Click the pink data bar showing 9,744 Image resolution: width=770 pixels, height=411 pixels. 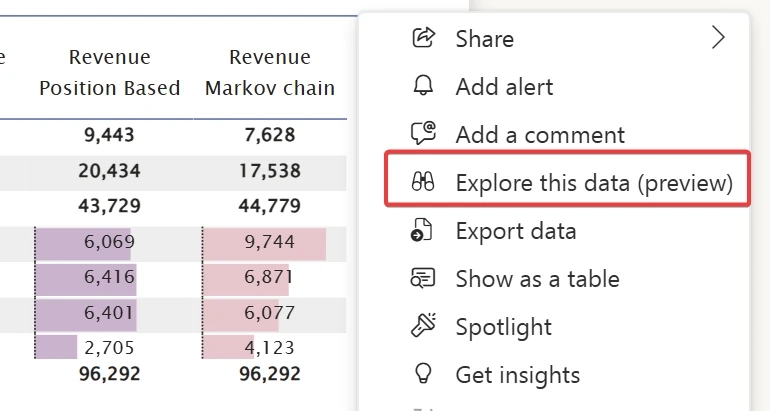point(264,242)
